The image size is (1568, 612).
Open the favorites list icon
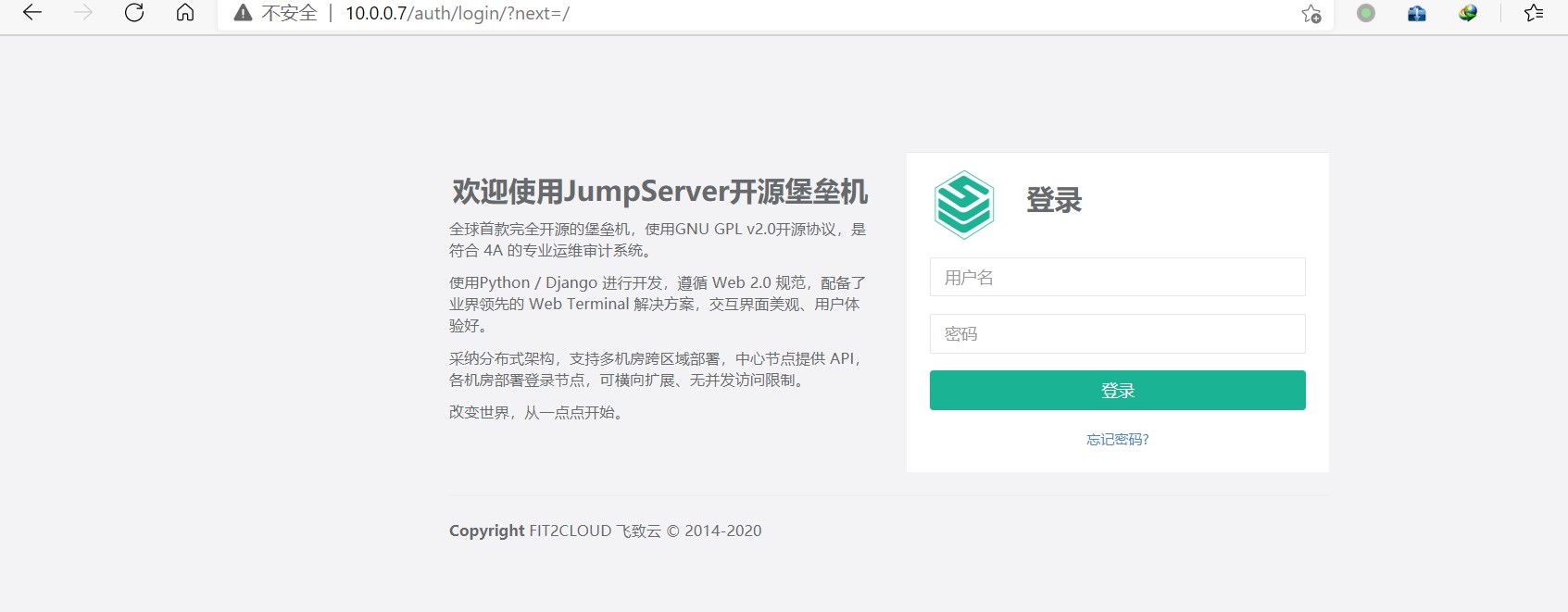[x=1534, y=13]
